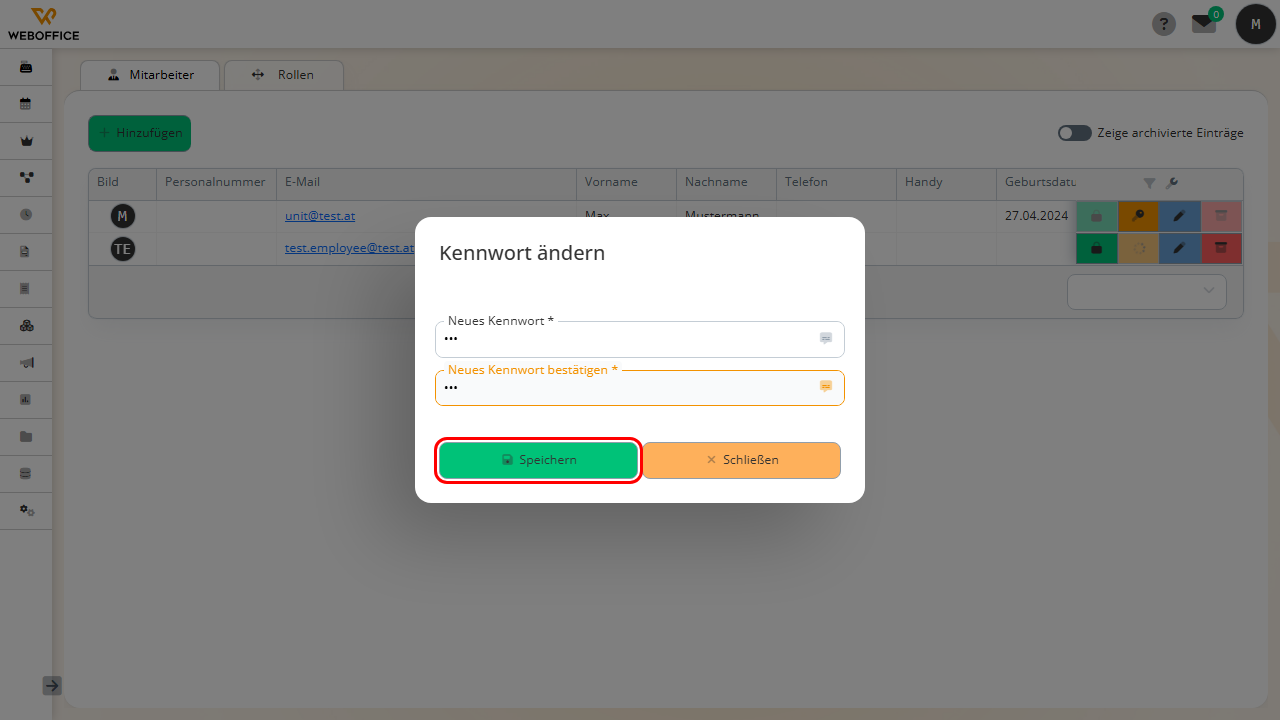Click the lock icon in test.employee row
Viewport: 1280px width, 720px height.
pyautogui.click(x=1097, y=248)
